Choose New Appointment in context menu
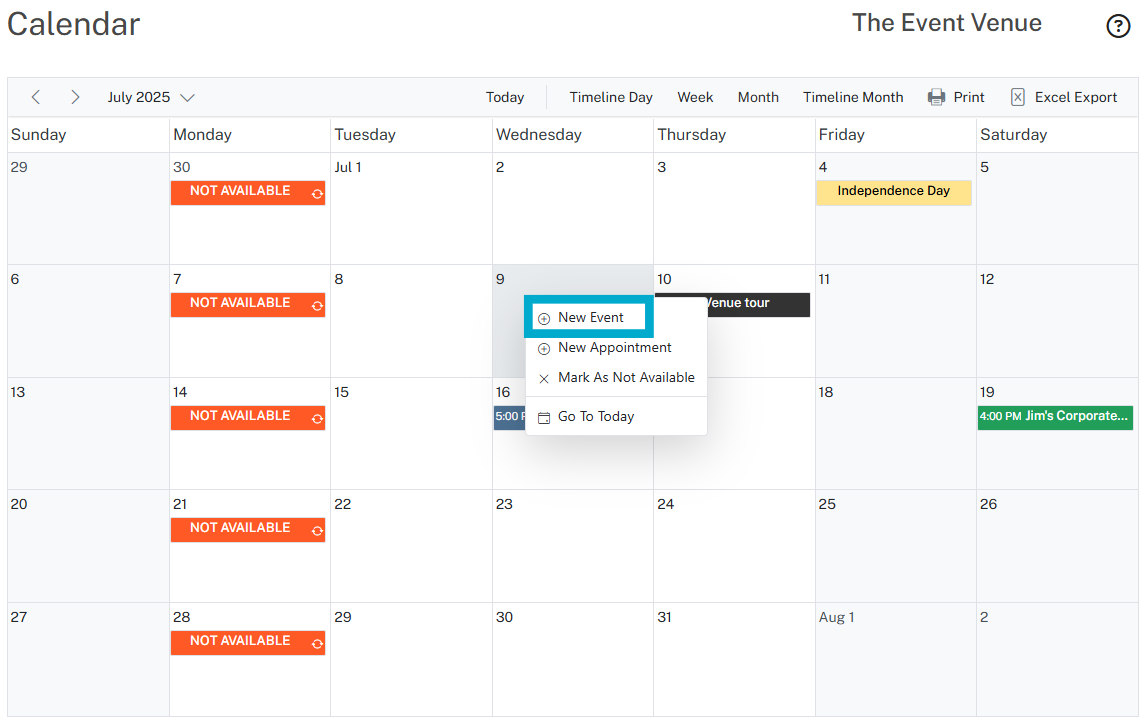This screenshot has height=722, width=1147. tap(614, 348)
